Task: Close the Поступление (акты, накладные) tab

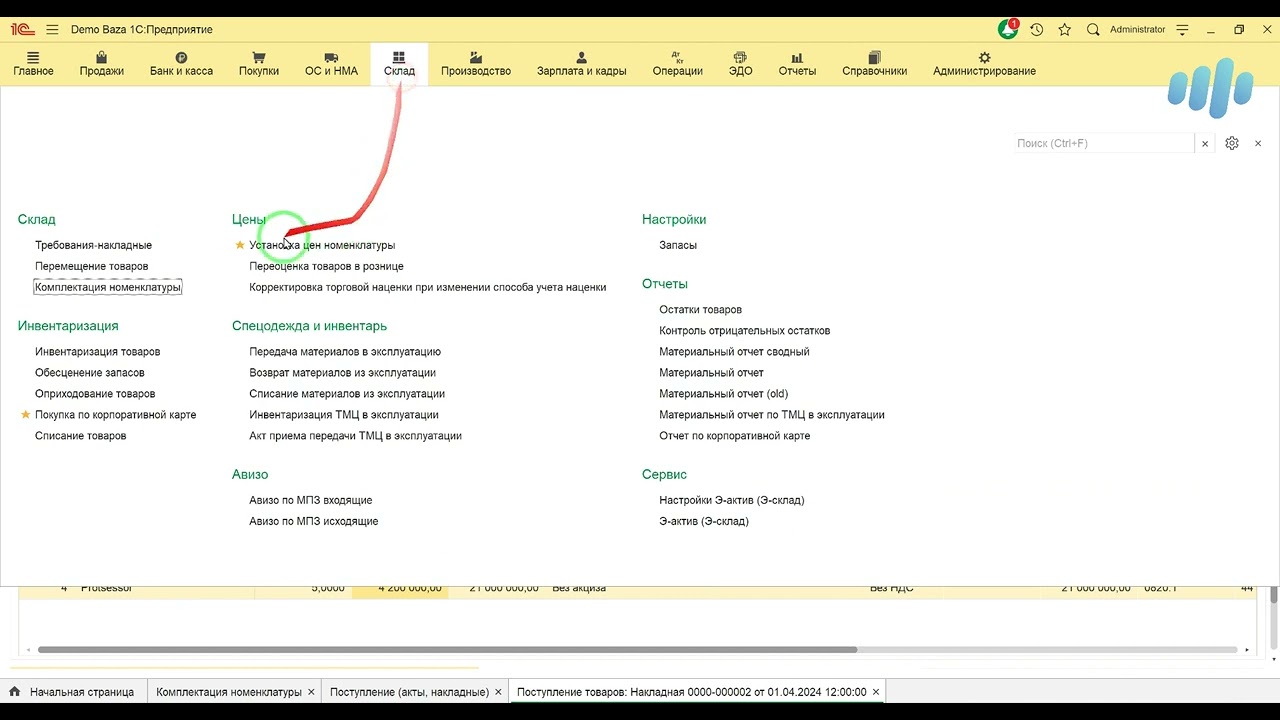Action: click(499, 692)
